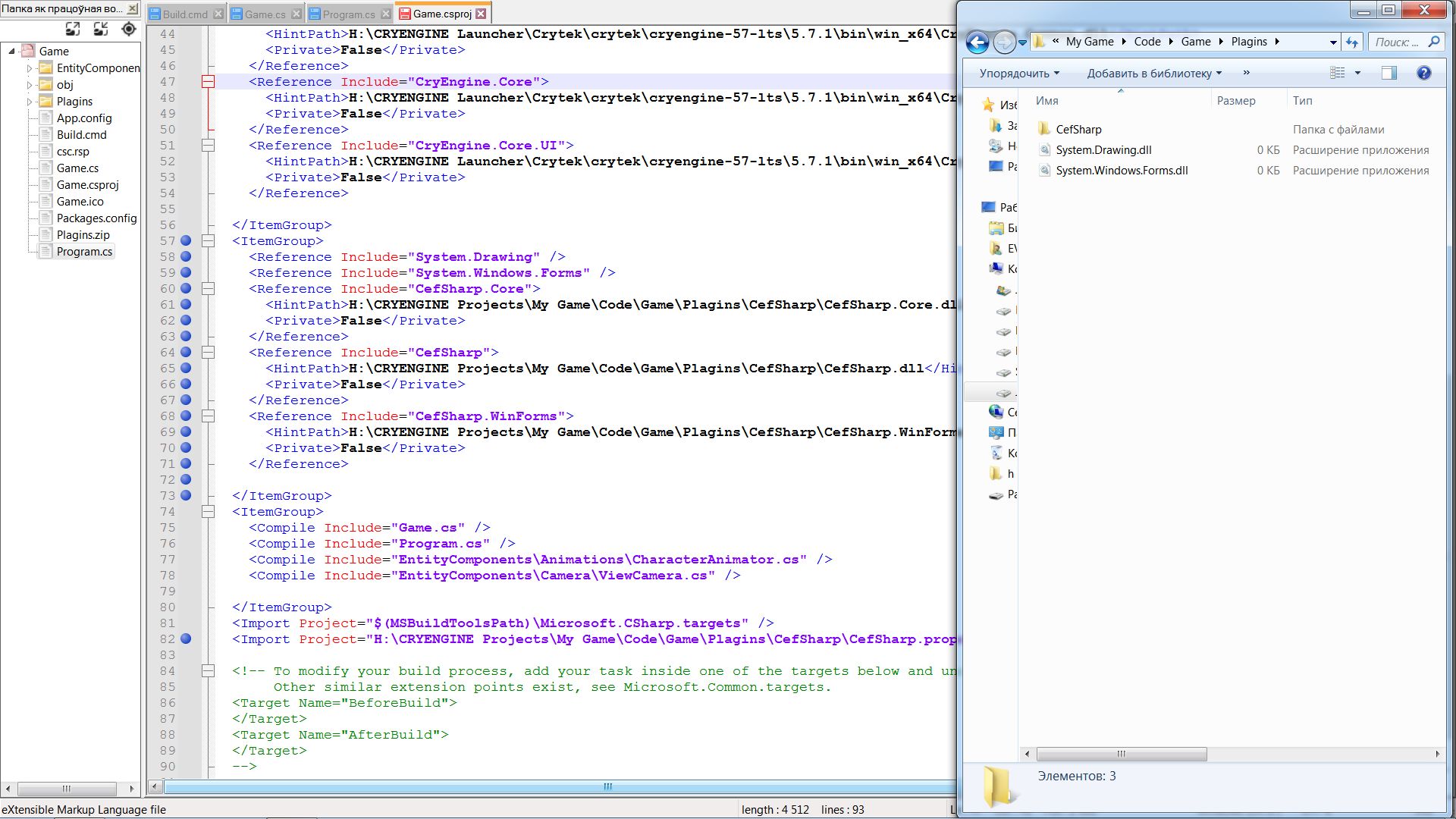Collapse the CefSharp.Core fold at line 60
This screenshot has height=819, width=1456.
[x=208, y=288]
